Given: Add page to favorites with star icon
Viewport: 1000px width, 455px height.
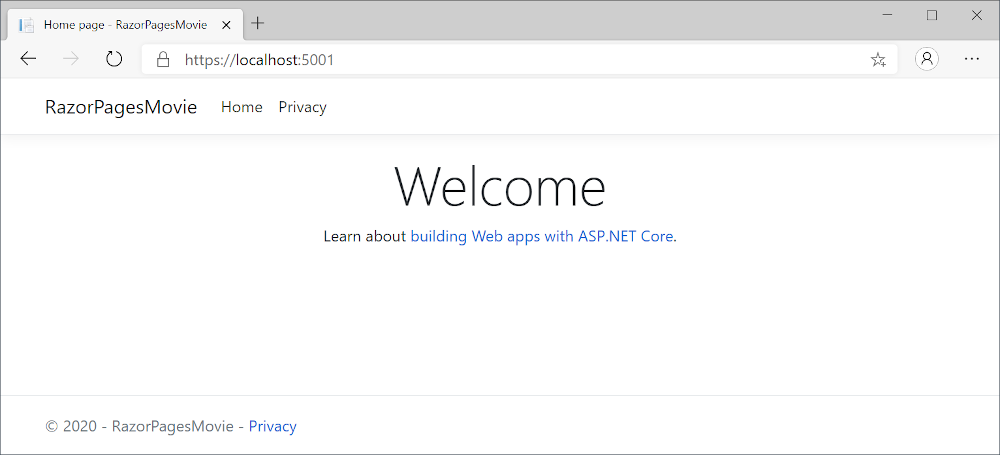Looking at the screenshot, I should pyautogui.click(x=878, y=60).
